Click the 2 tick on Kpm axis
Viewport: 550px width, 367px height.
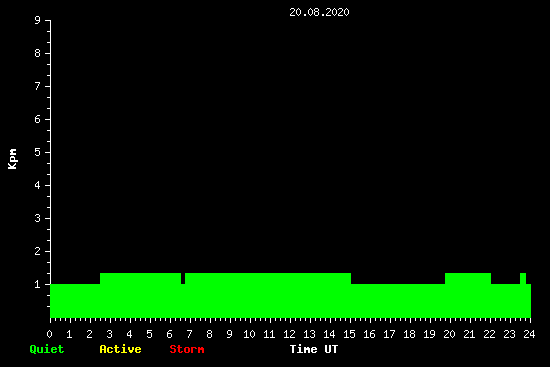coord(38,251)
